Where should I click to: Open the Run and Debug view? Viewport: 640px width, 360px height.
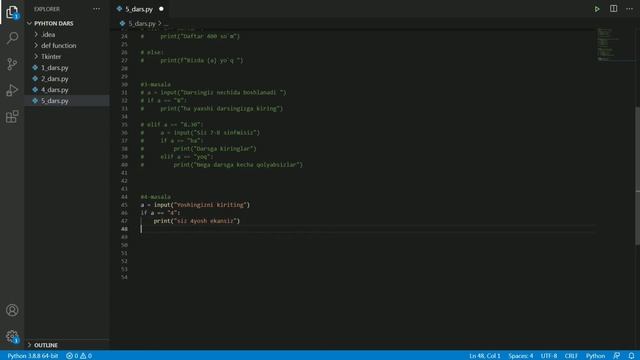click(12, 90)
